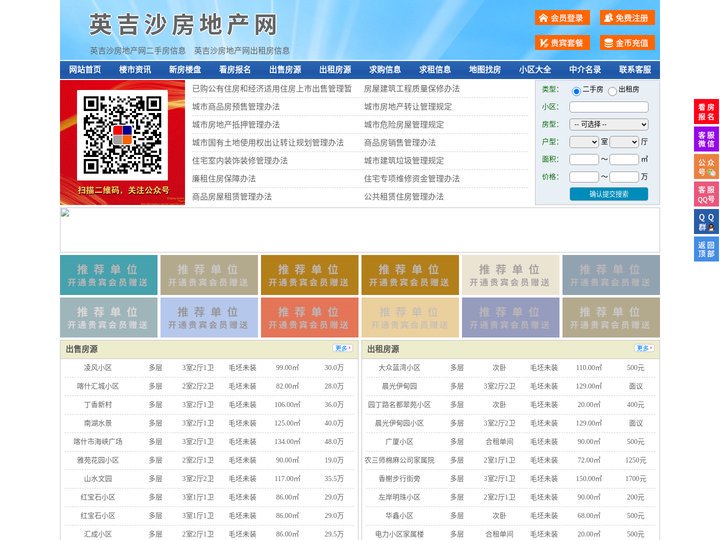The image size is (720, 540).
Task: Select the 出租房 radio button
Action: (x=612, y=91)
